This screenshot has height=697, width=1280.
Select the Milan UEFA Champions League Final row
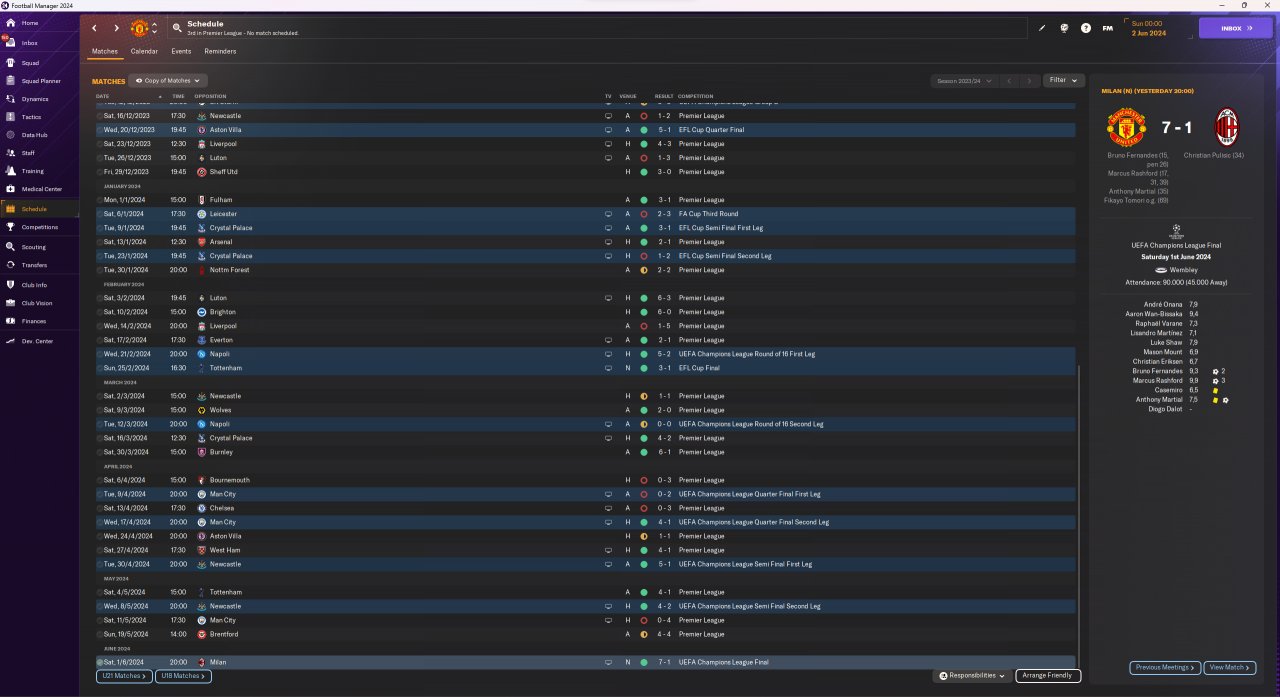tap(586, 662)
